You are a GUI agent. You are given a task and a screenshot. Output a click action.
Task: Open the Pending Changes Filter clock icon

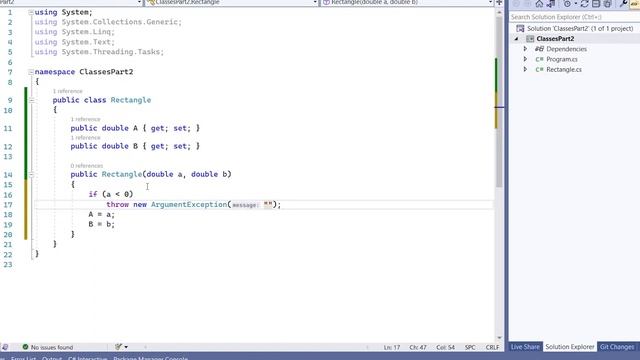(x=567, y=4)
